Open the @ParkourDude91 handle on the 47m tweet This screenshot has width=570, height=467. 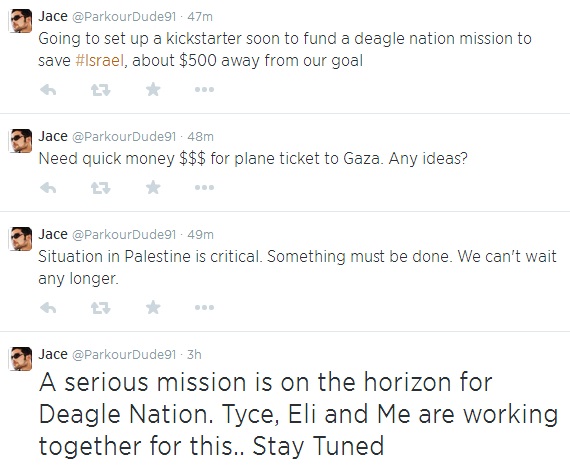[x=124, y=17]
